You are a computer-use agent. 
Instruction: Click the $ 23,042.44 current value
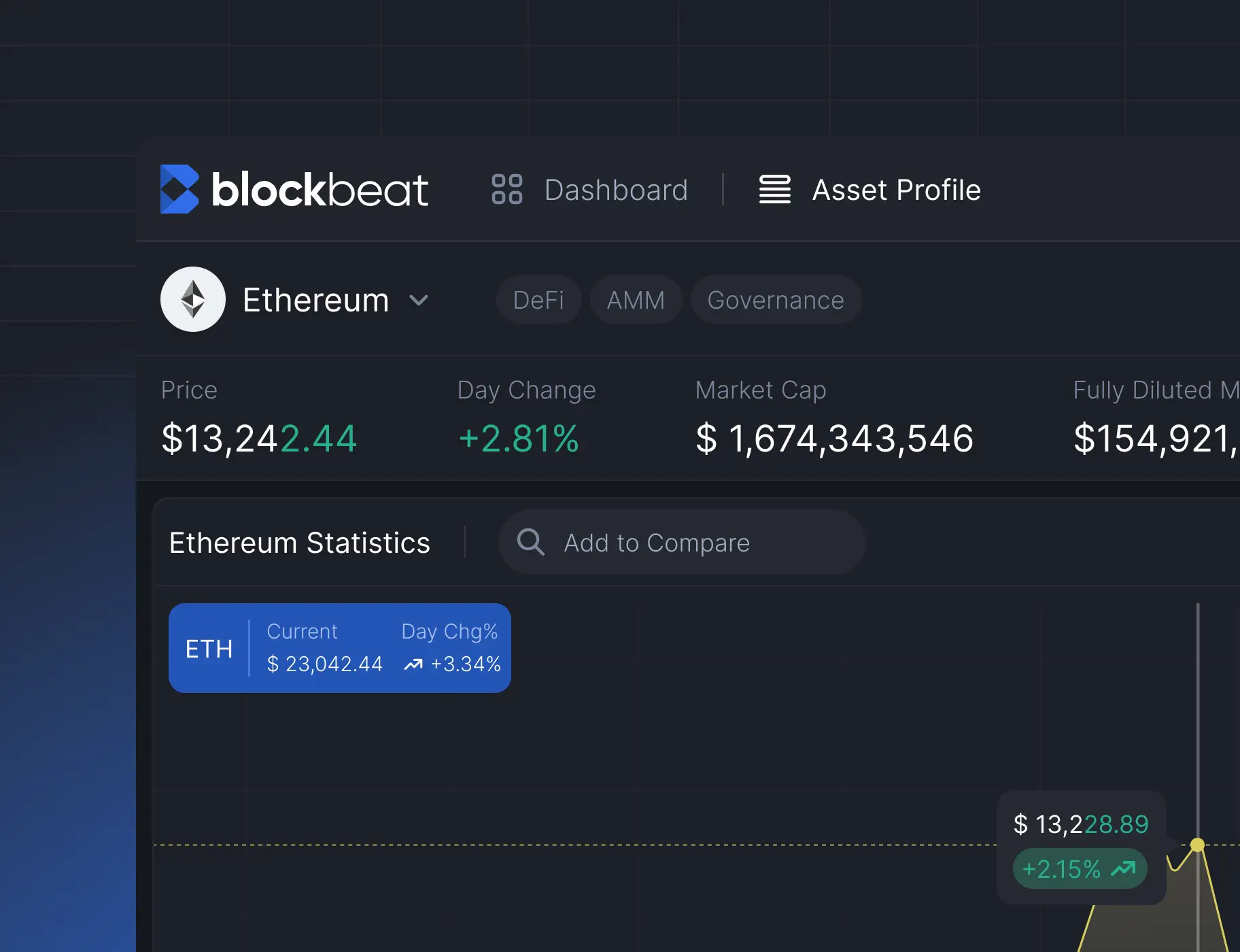325,664
